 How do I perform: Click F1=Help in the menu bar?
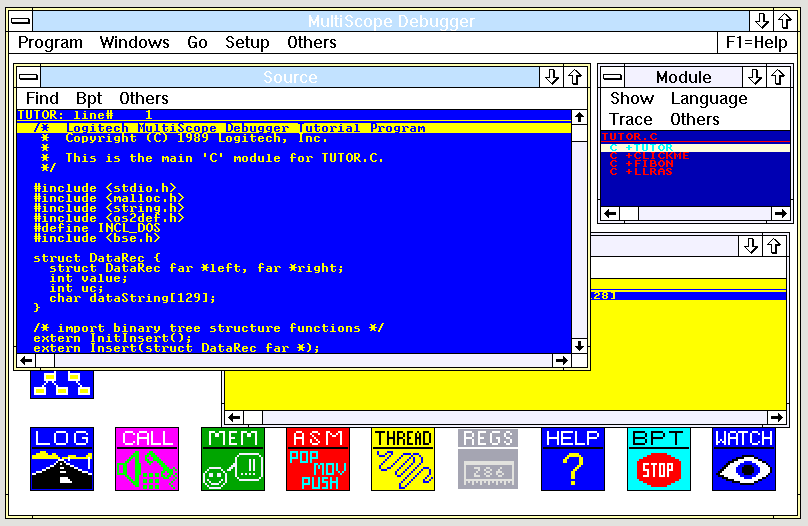point(756,42)
